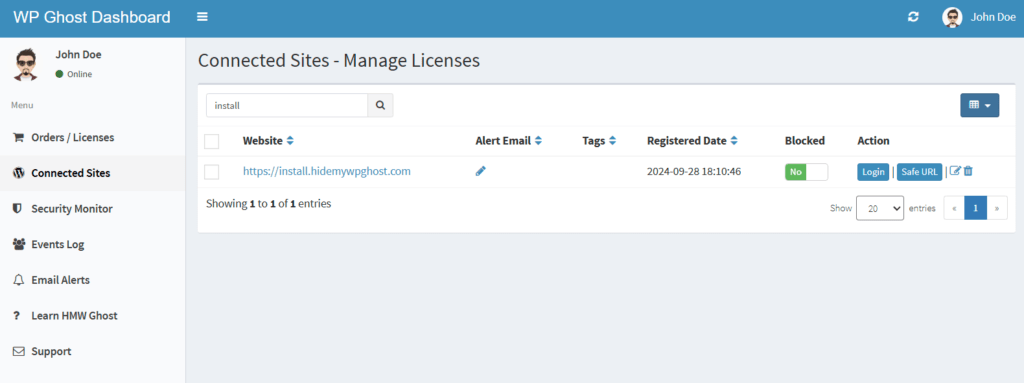Go to next page »
This screenshot has width=1024, height=383.
[997, 208]
